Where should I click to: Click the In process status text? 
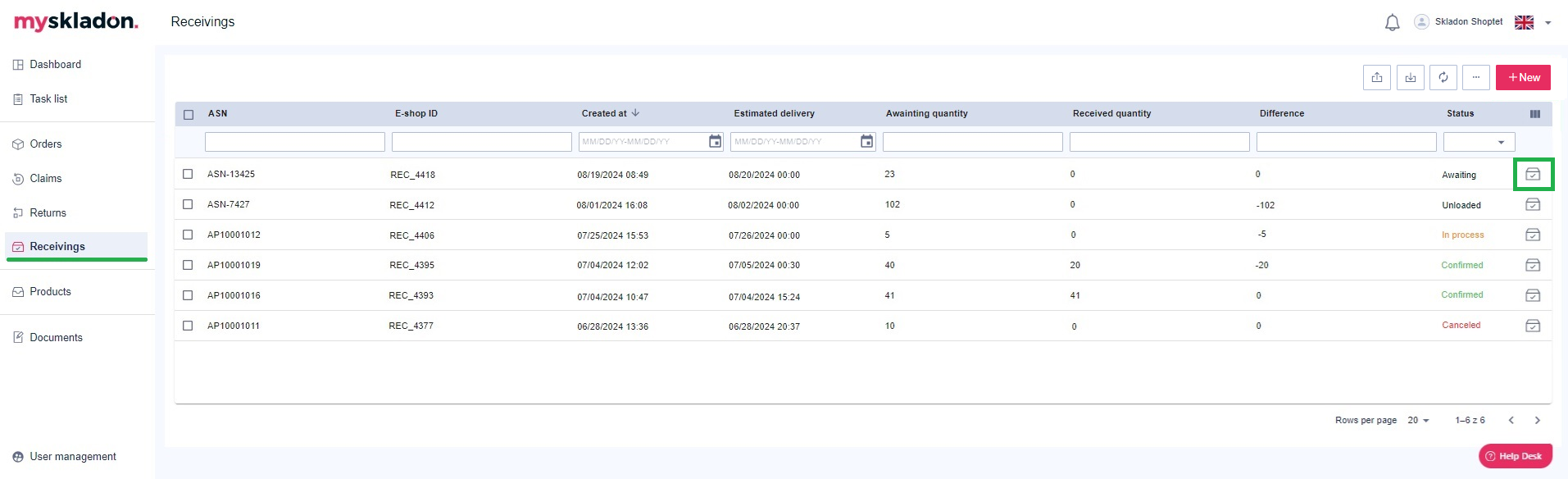1463,235
